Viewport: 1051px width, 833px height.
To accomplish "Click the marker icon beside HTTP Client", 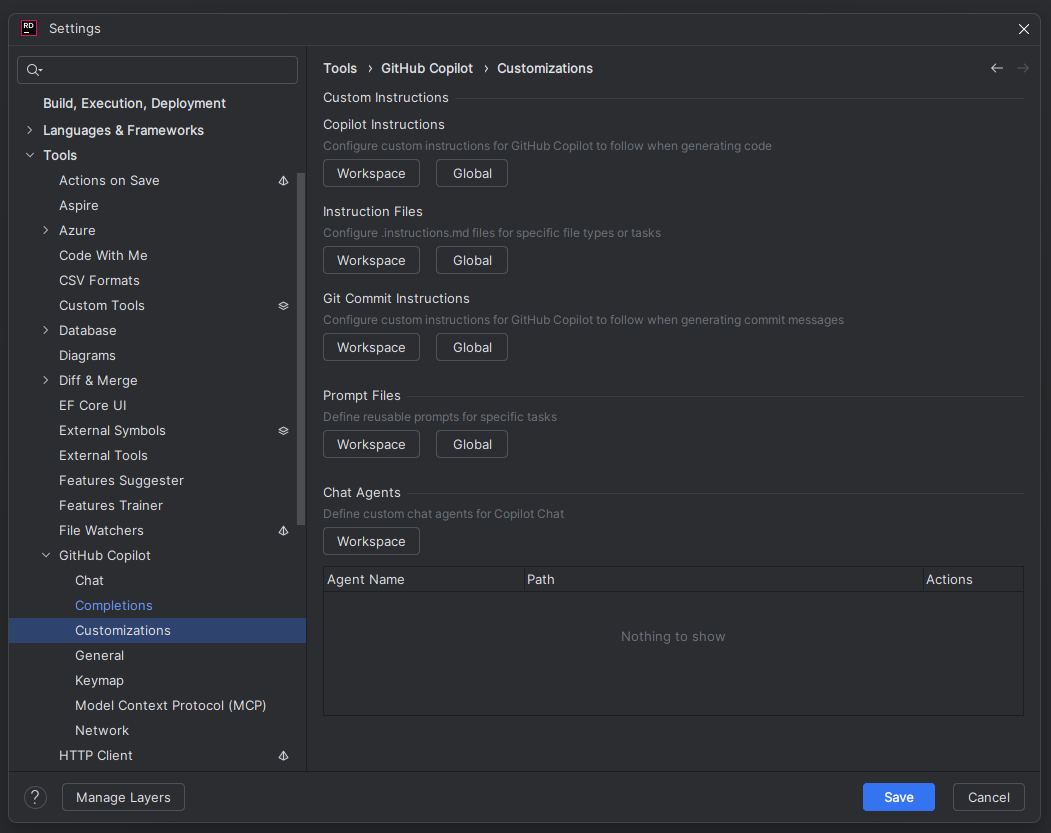I will click(283, 755).
